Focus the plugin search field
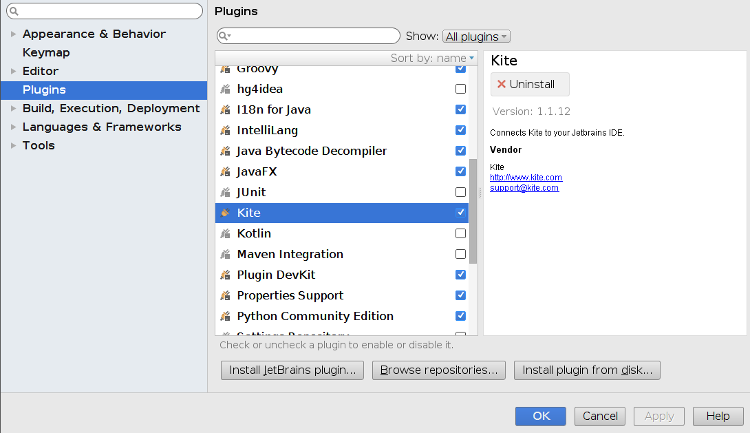Screen dimensions: 750x433 pos(309,36)
